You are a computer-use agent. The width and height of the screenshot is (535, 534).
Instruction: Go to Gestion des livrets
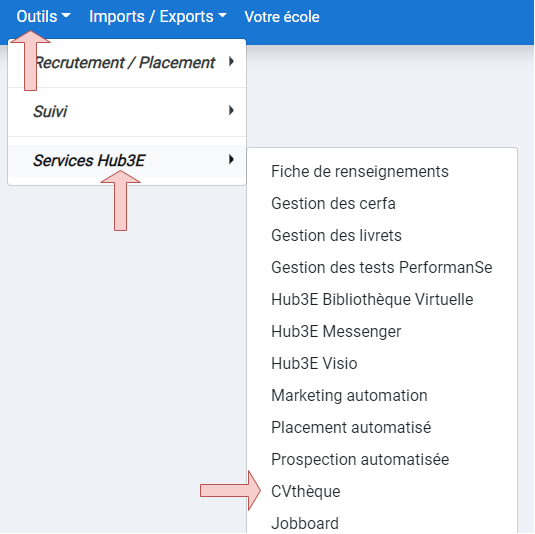point(336,235)
